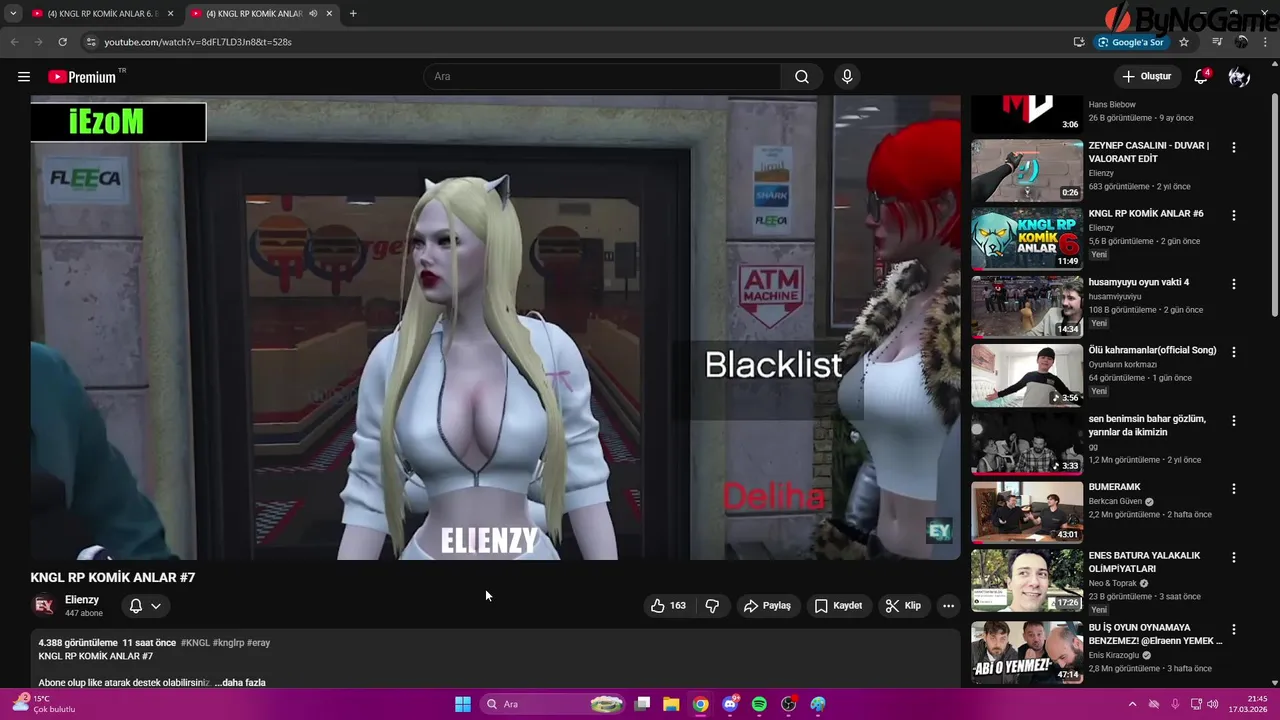
Task: Dislike the video with thumbs-down
Action: click(712, 606)
